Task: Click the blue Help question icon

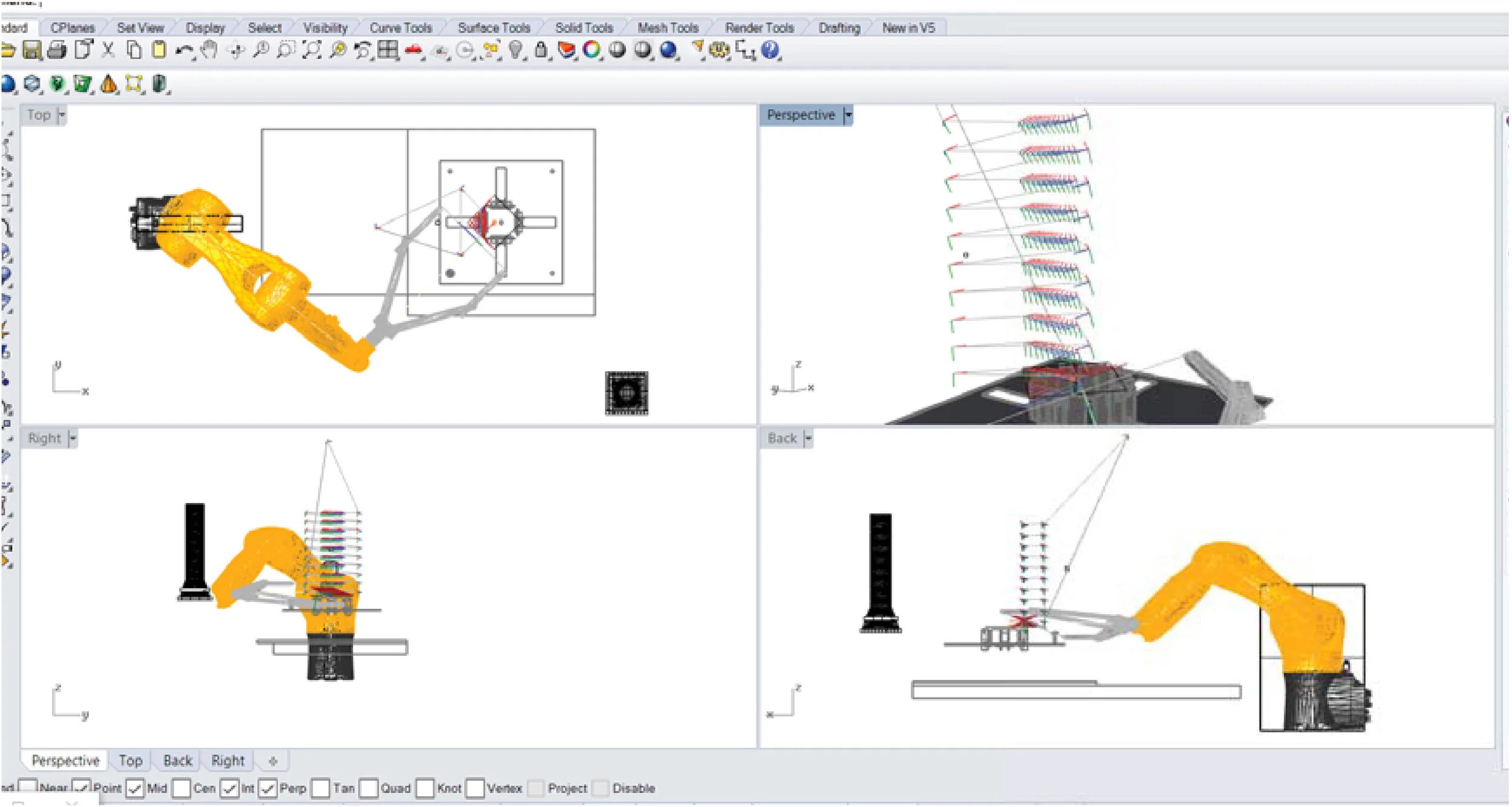Action: click(771, 50)
